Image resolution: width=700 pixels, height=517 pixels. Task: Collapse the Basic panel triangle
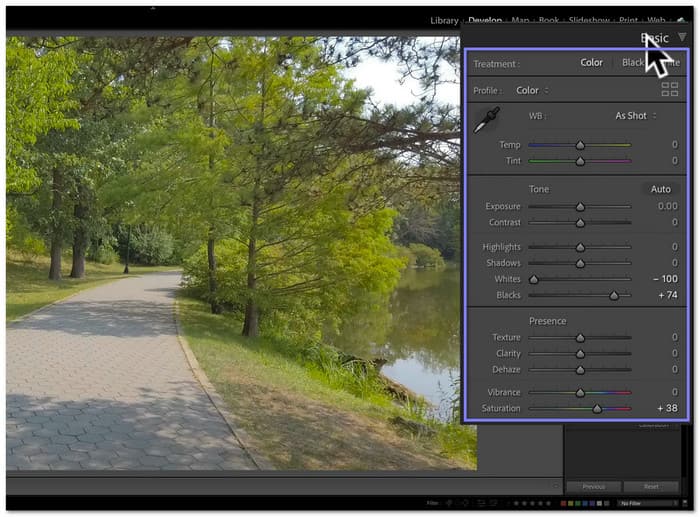pos(682,38)
